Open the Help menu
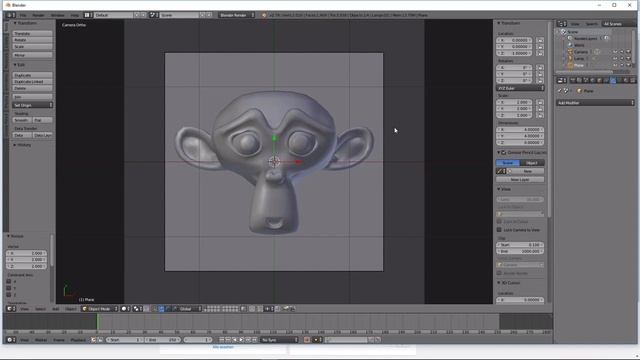 pos(75,15)
